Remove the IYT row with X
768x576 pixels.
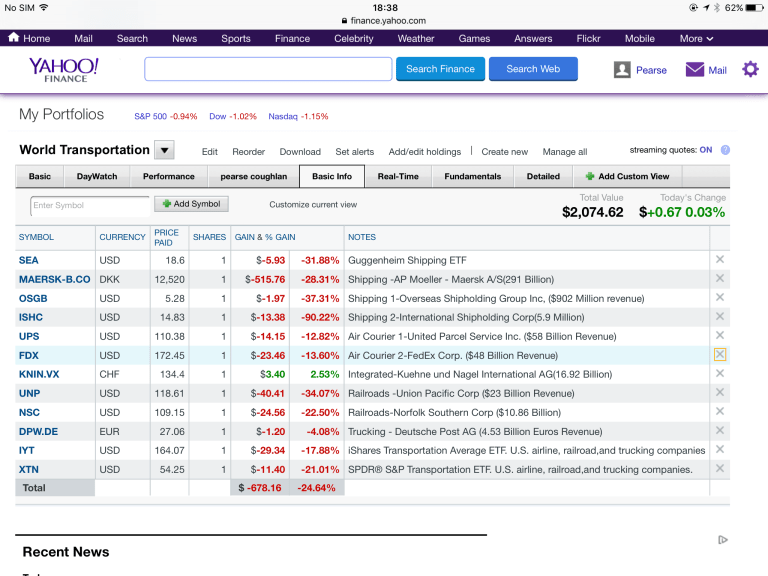coord(720,449)
